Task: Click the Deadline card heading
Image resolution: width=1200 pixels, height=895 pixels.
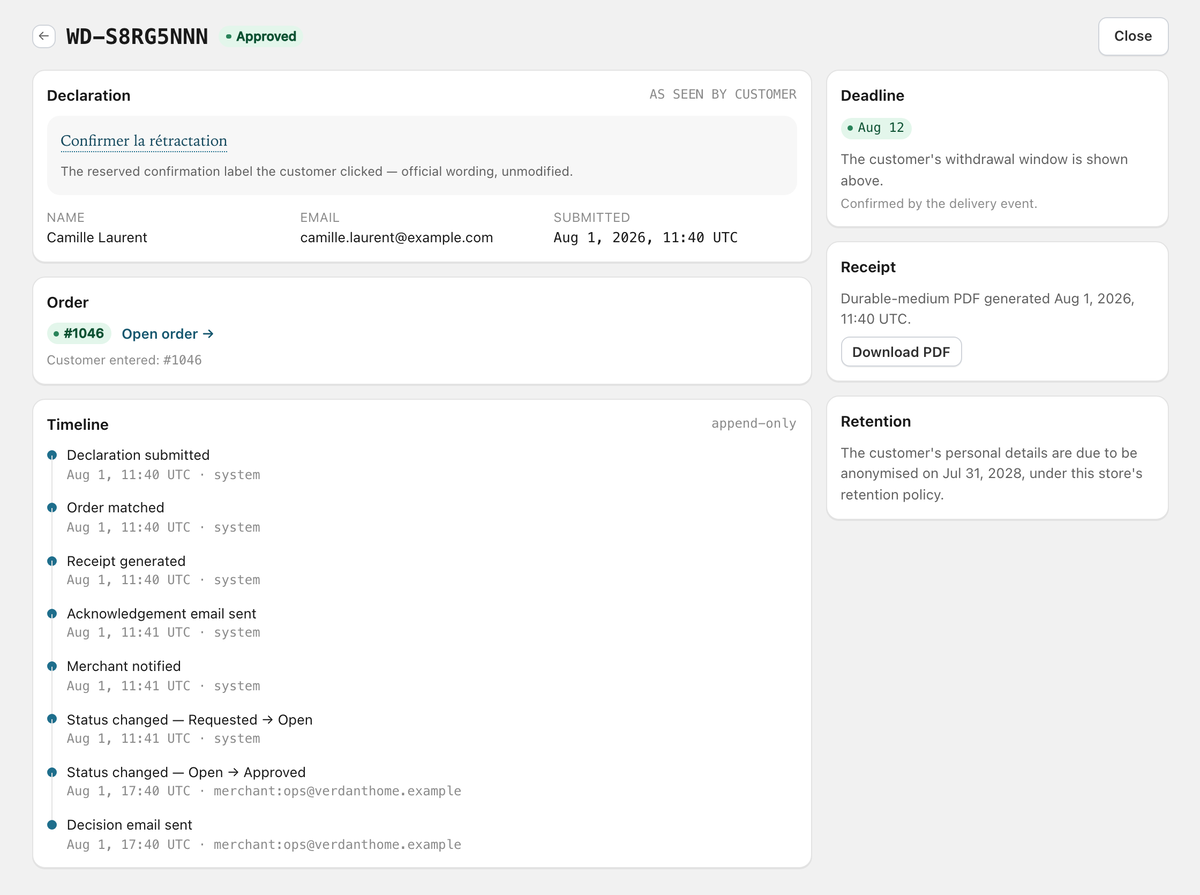Action: tap(873, 96)
